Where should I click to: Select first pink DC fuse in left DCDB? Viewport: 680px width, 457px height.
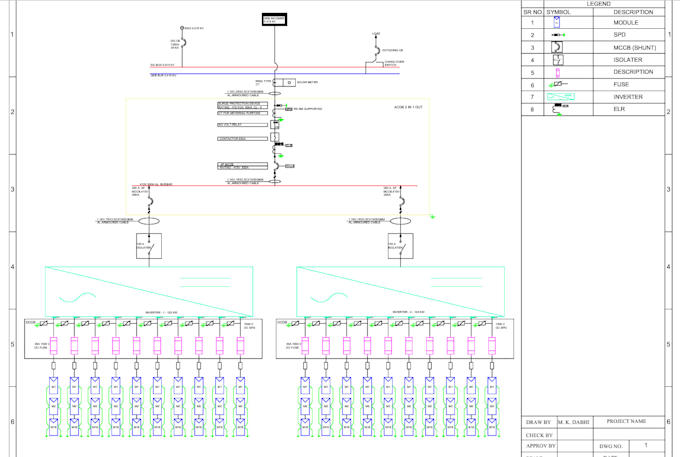tap(54, 346)
